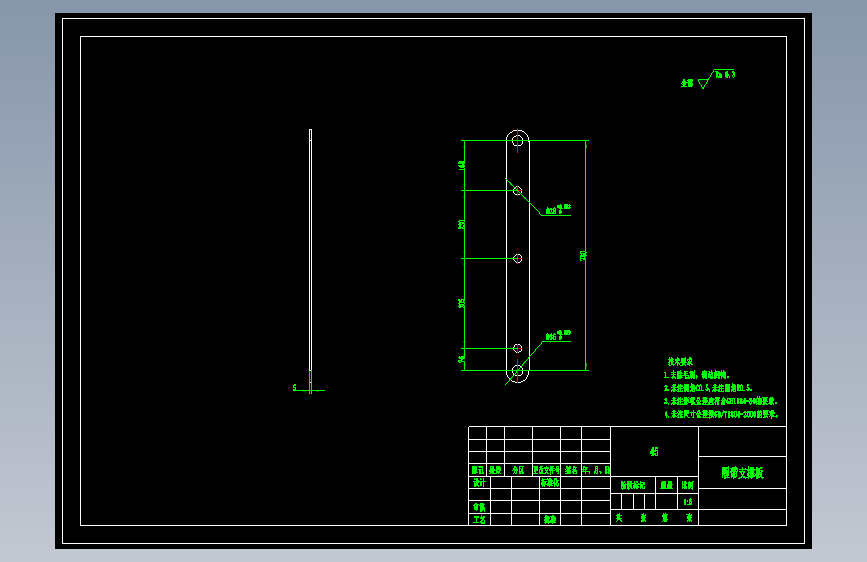Screen dimensions: 867x562
Task: Select the 1:5 scale value cell
Action: pos(688,502)
